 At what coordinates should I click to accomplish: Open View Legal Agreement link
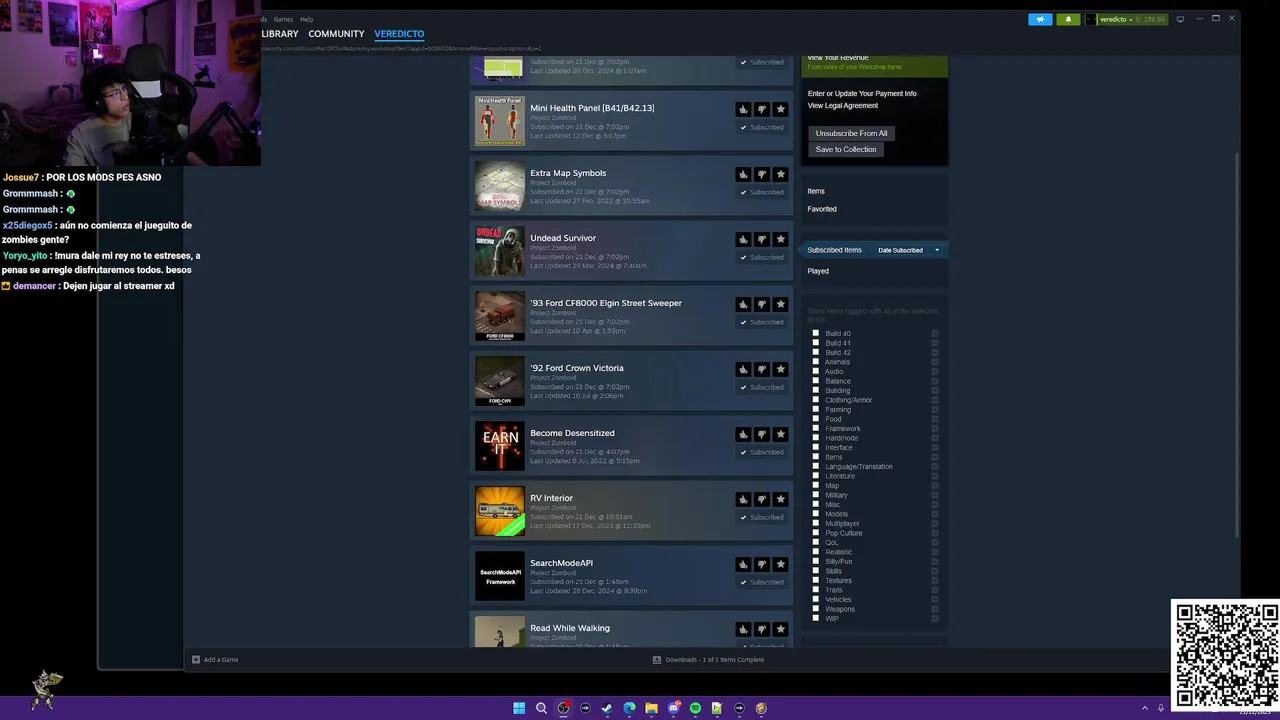coord(843,105)
